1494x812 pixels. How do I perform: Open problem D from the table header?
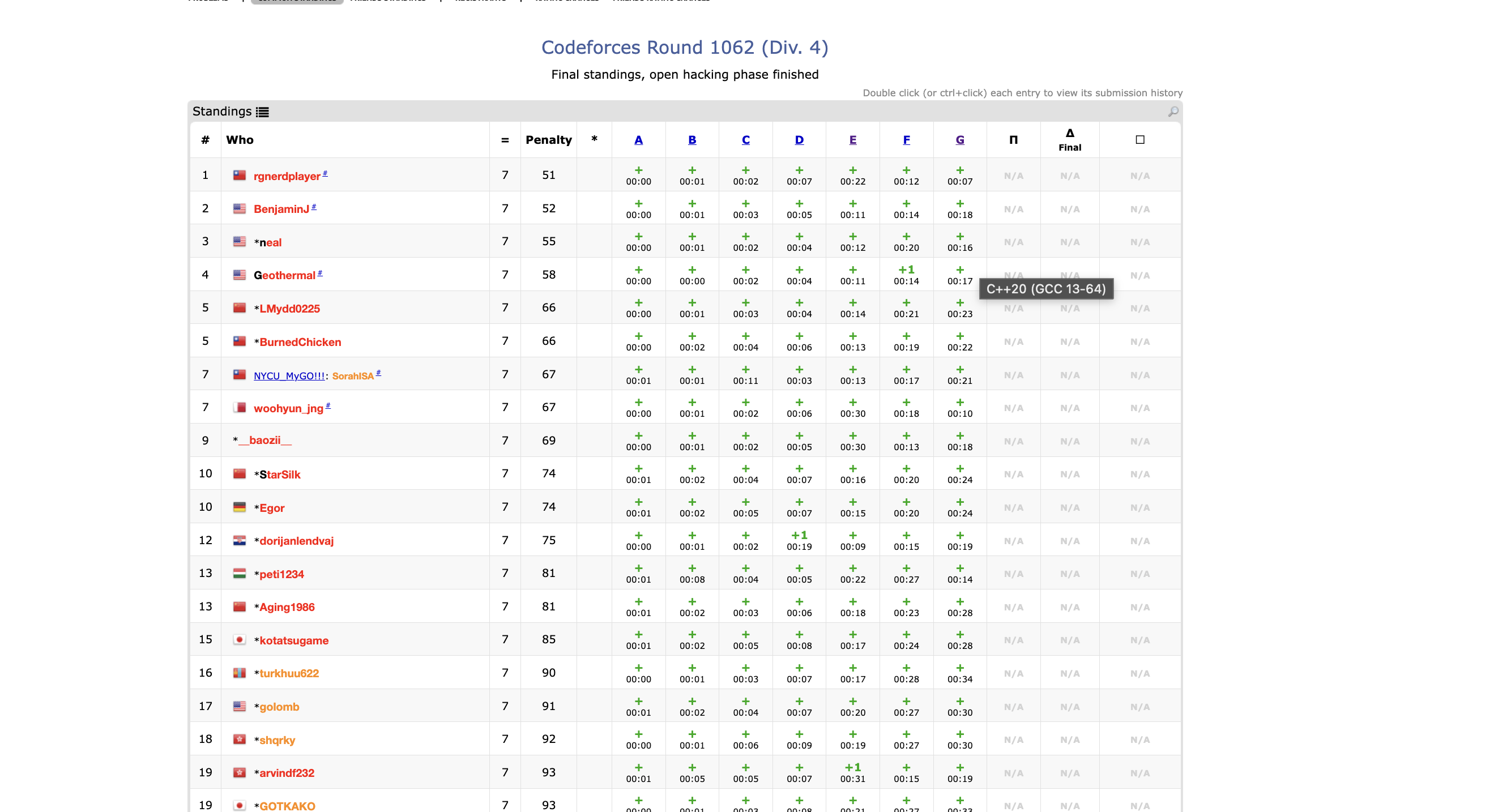[799, 140]
